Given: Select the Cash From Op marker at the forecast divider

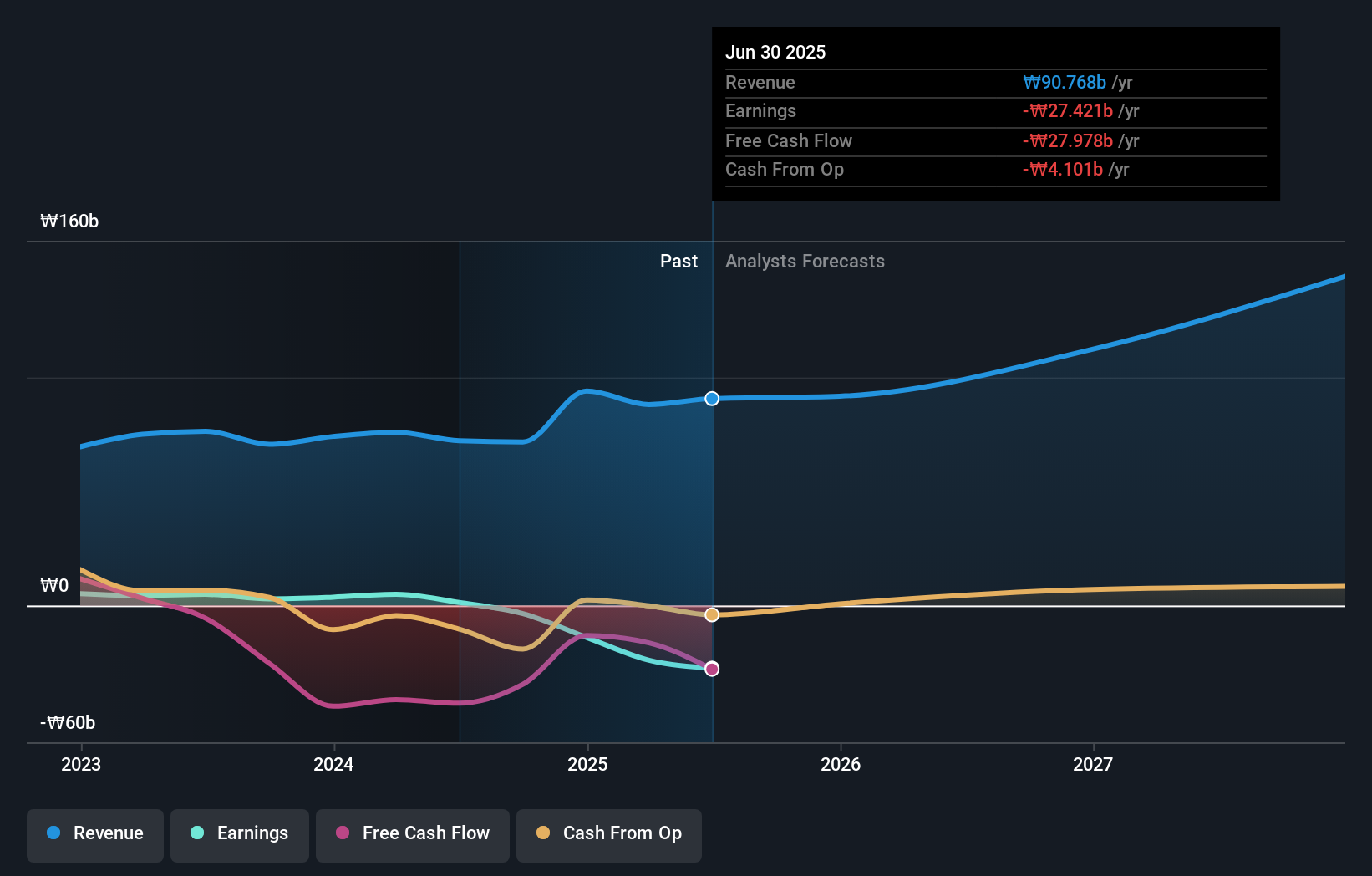Looking at the screenshot, I should click(x=712, y=614).
